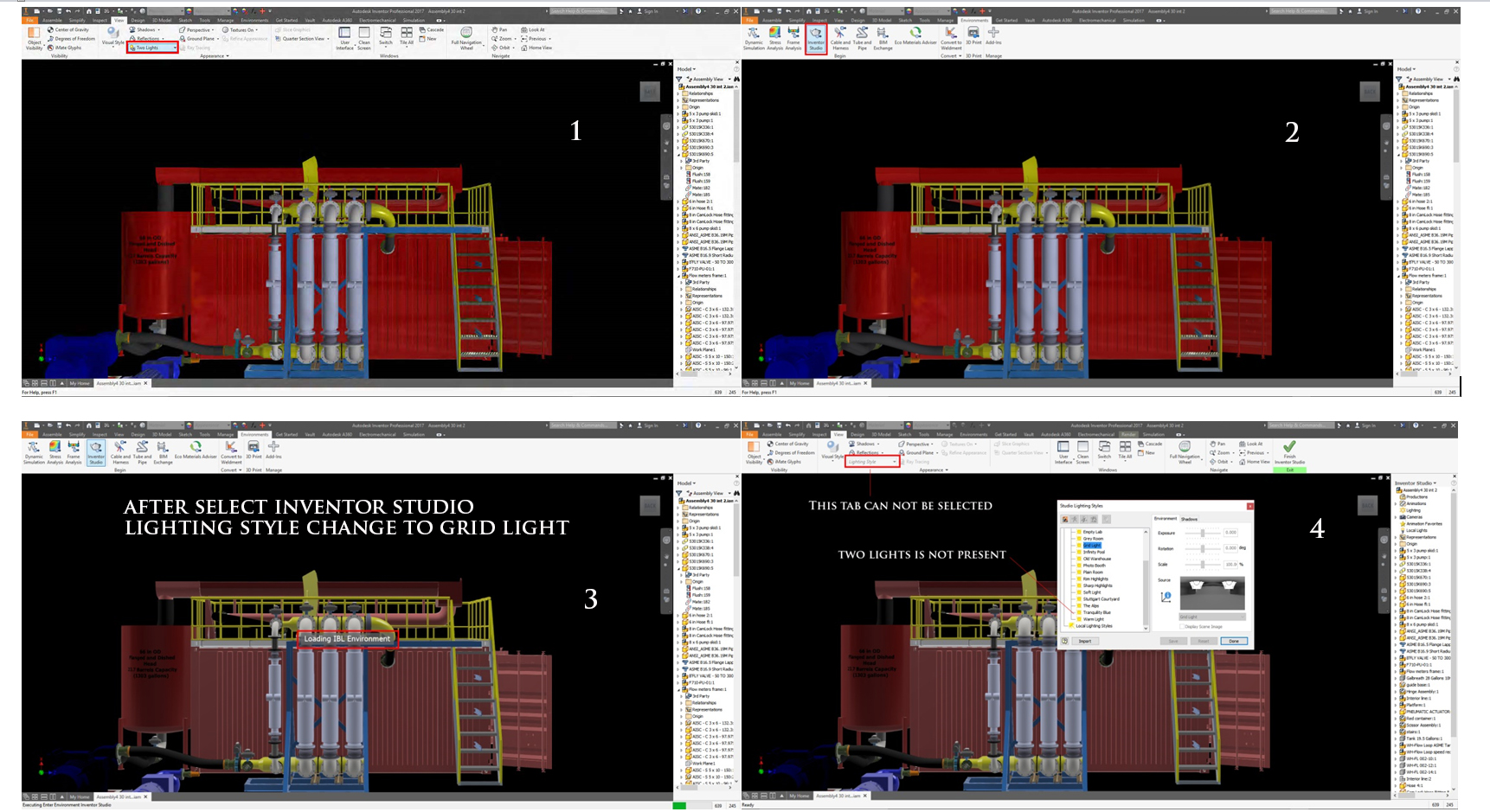Image resolution: width=1490 pixels, height=812 pixels.
Task: Open Visual Style in screenshot 1 ribbon
Action: point(113,37)
